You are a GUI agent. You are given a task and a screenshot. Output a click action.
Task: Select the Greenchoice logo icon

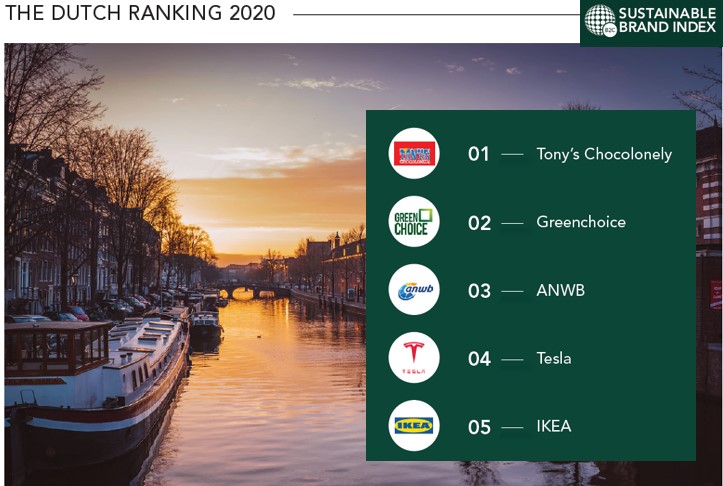(x=414, y=222)
